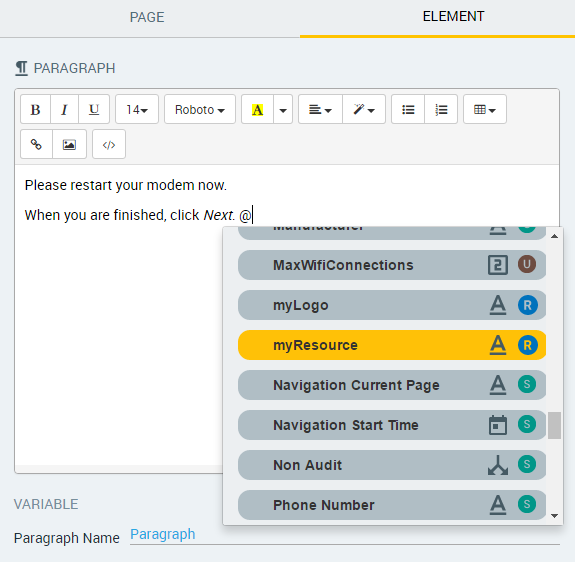Apply yellow highlight text color

point(257,109)
